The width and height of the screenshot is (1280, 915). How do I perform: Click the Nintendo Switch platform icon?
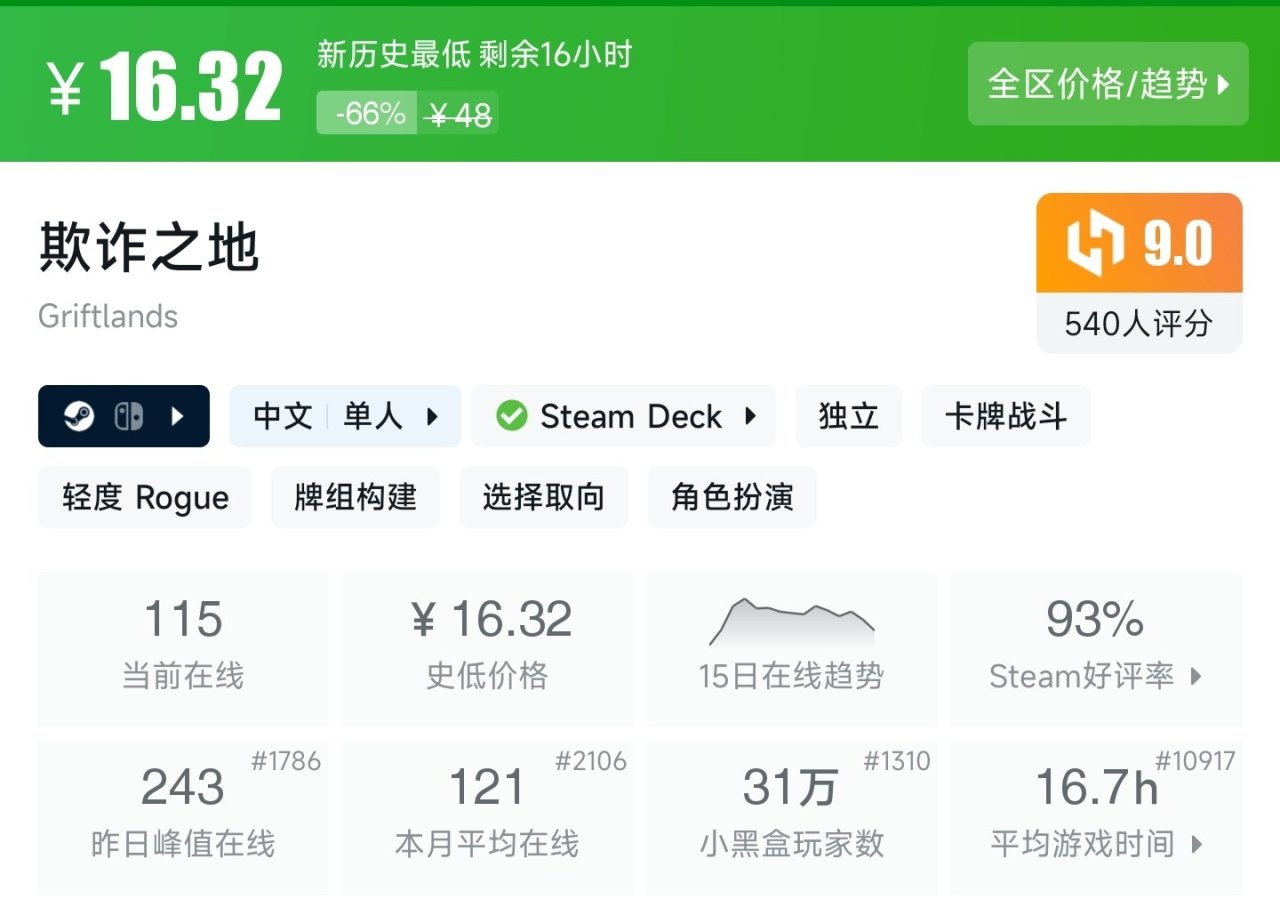coord(128,416)
